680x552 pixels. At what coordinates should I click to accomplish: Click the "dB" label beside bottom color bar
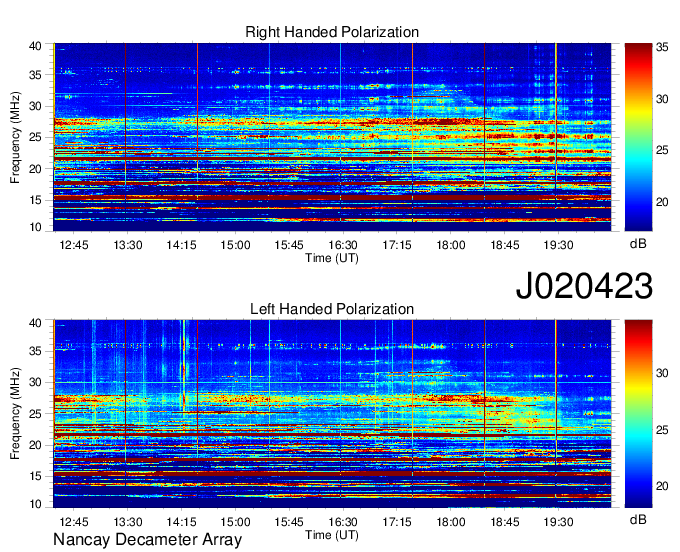pos(638,519)
